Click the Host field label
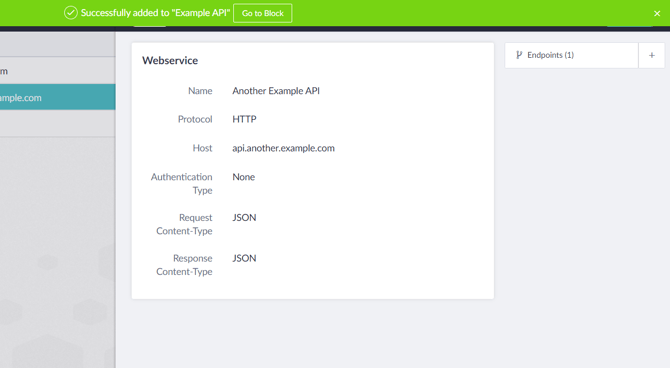This screenshot has height=368, width=670. pos(202,148)
